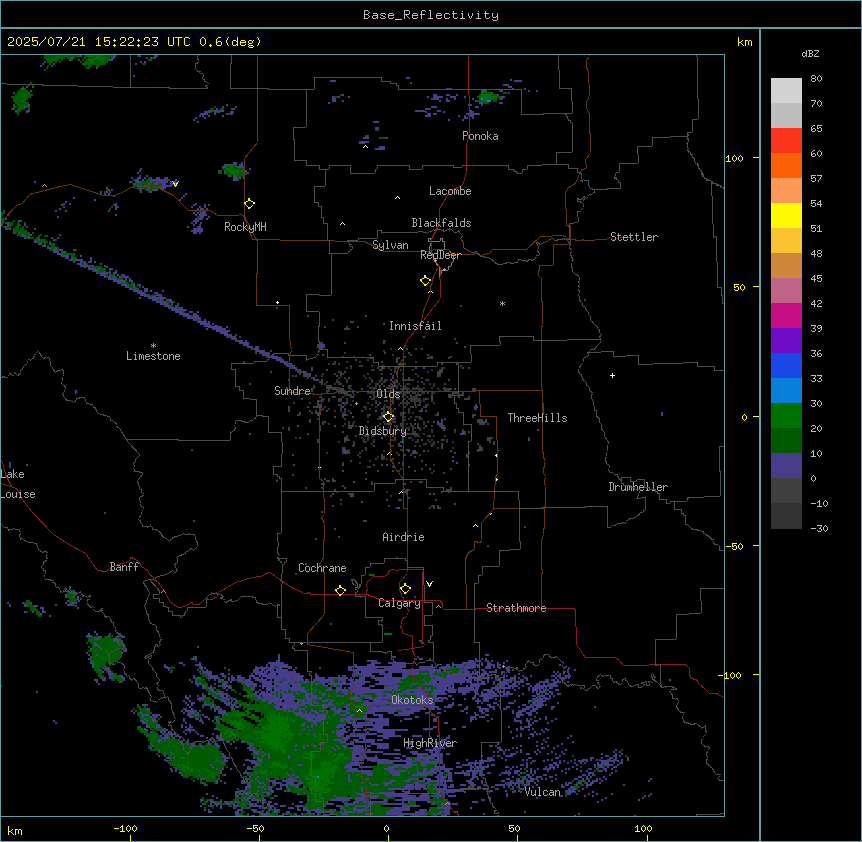
Task: Click the red swatch between 65 and 60
Action: 786,141
